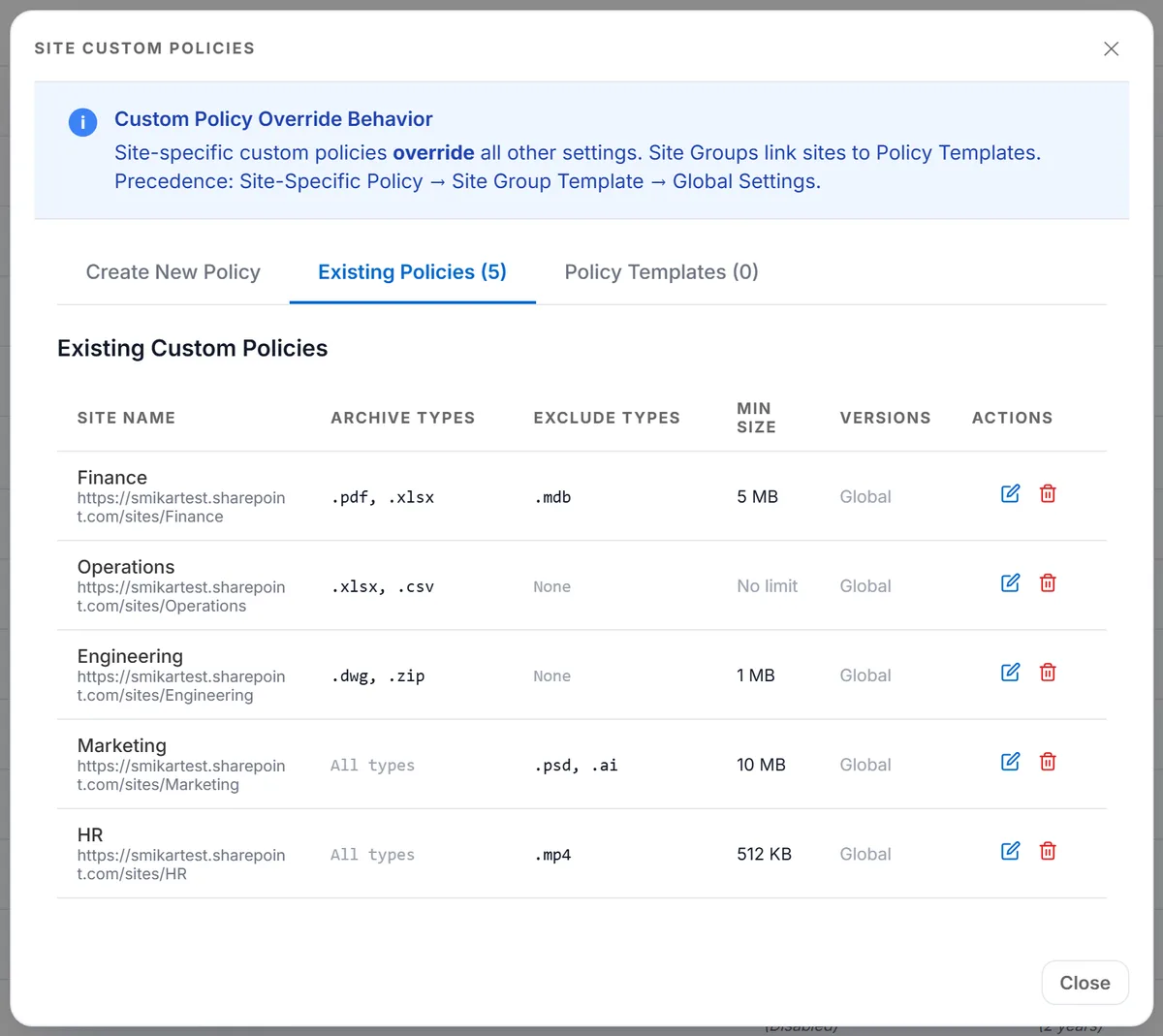Click the '.psd, .ai' exclude types cell
The image size is (1163, 1036).
pos(576,765)
